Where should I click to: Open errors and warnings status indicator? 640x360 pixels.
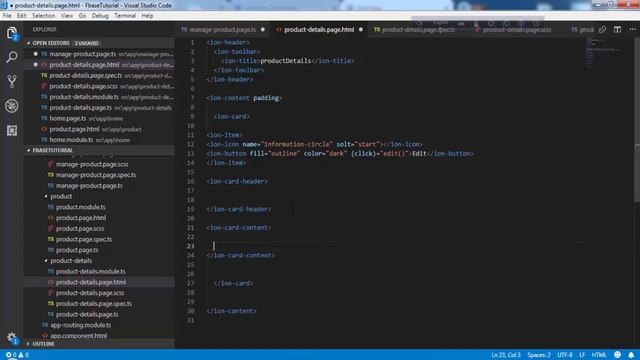coord(17,355)
